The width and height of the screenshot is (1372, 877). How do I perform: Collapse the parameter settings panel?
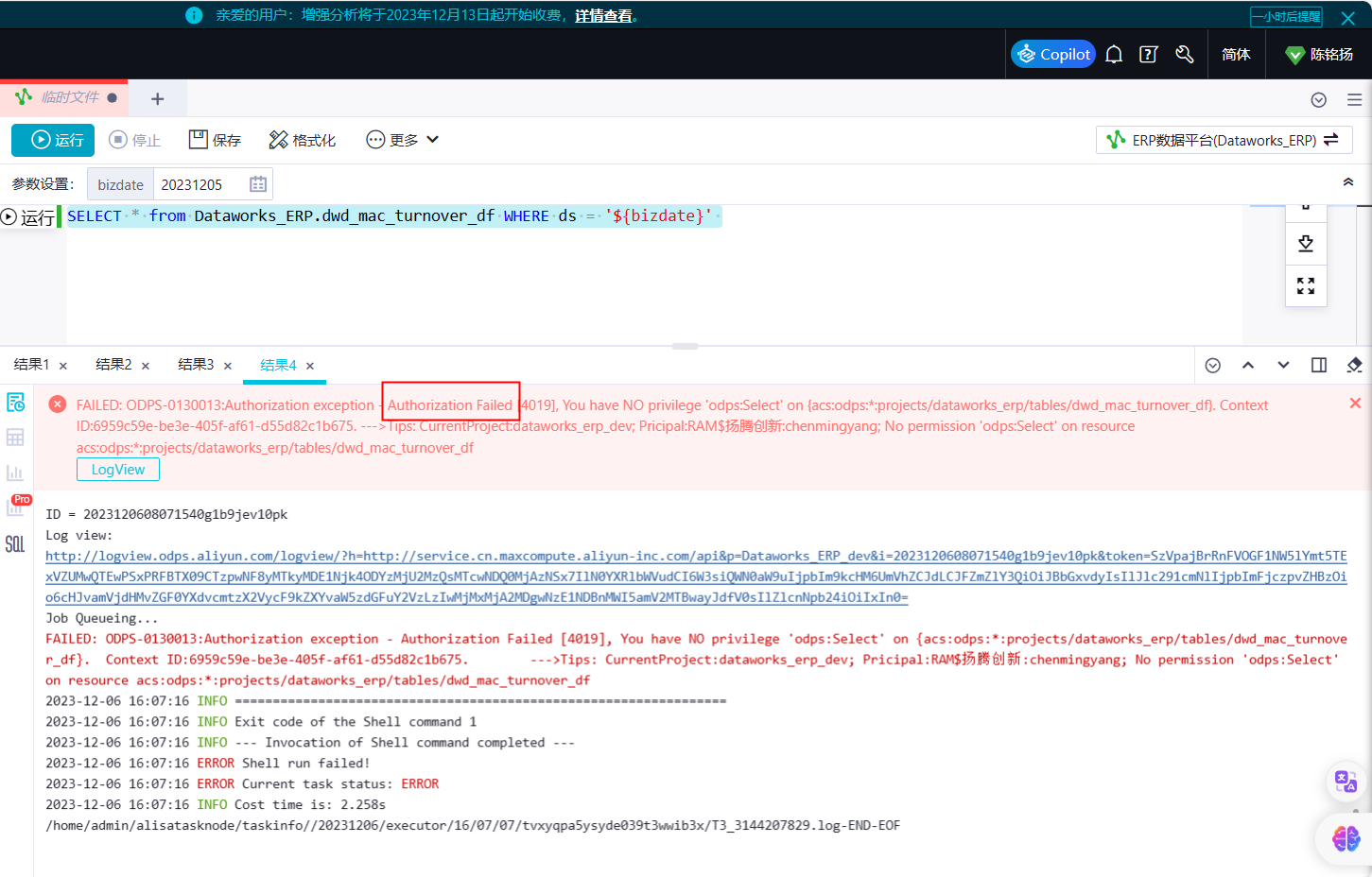click(x=1348, y=182)
